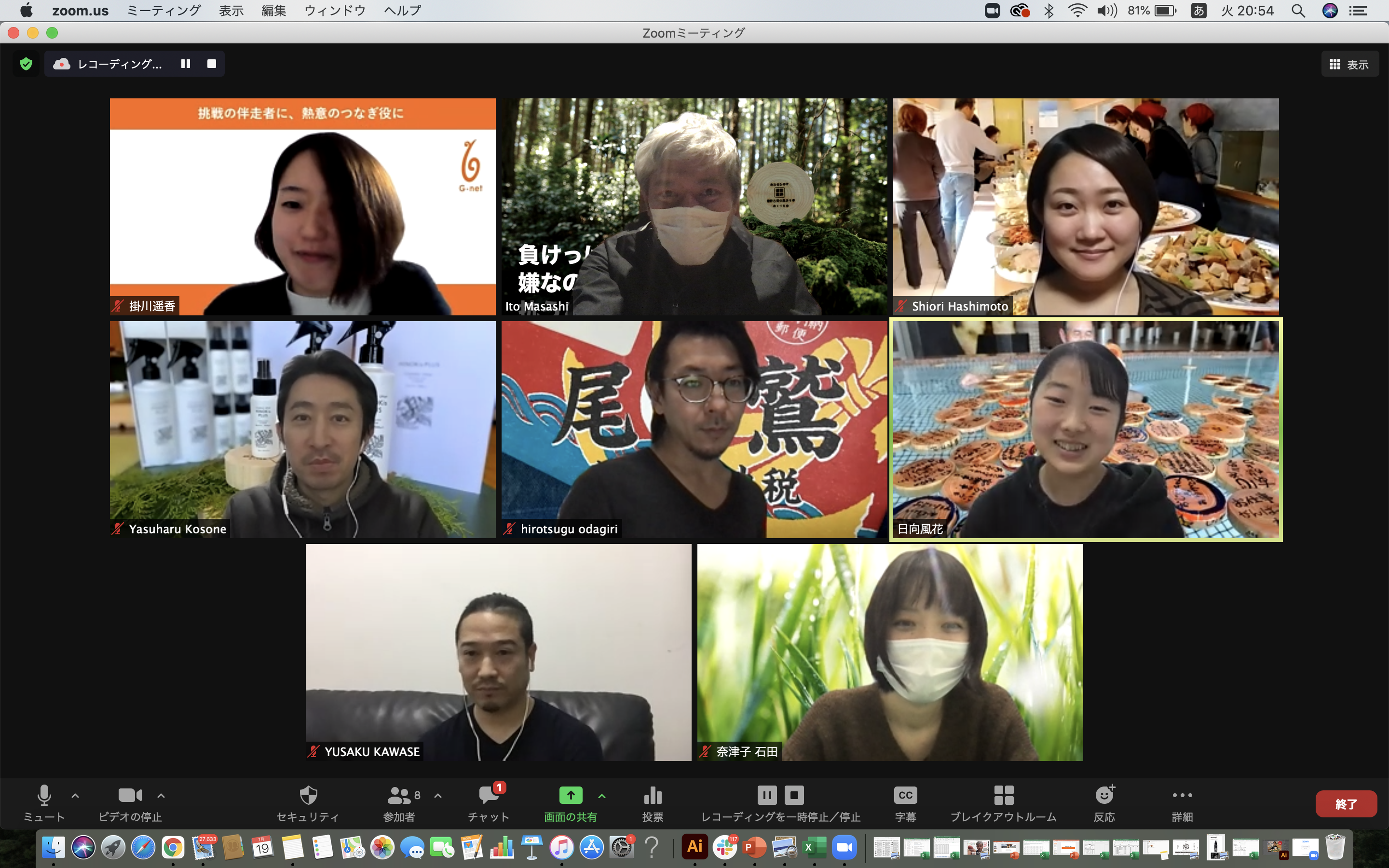Toggle Stop Video (ビデオの停止)
The height and width of the screenshot is (868, 1389).
[x=130, y=796]
